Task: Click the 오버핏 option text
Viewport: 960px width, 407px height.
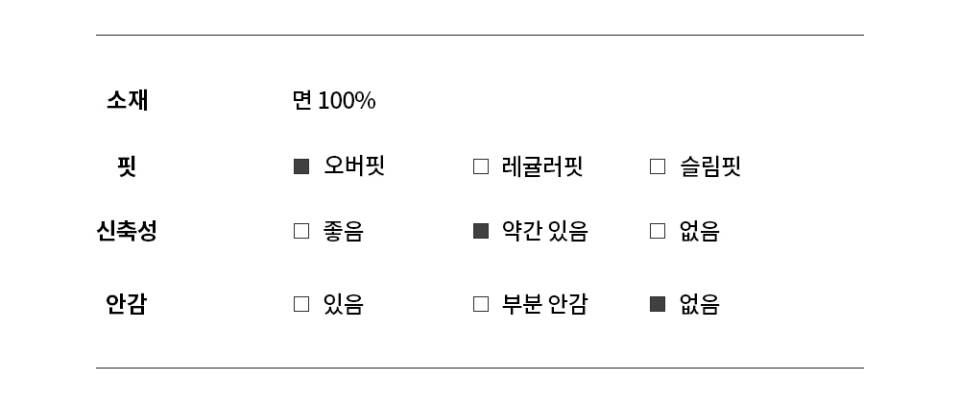Action: pos(354,166)
